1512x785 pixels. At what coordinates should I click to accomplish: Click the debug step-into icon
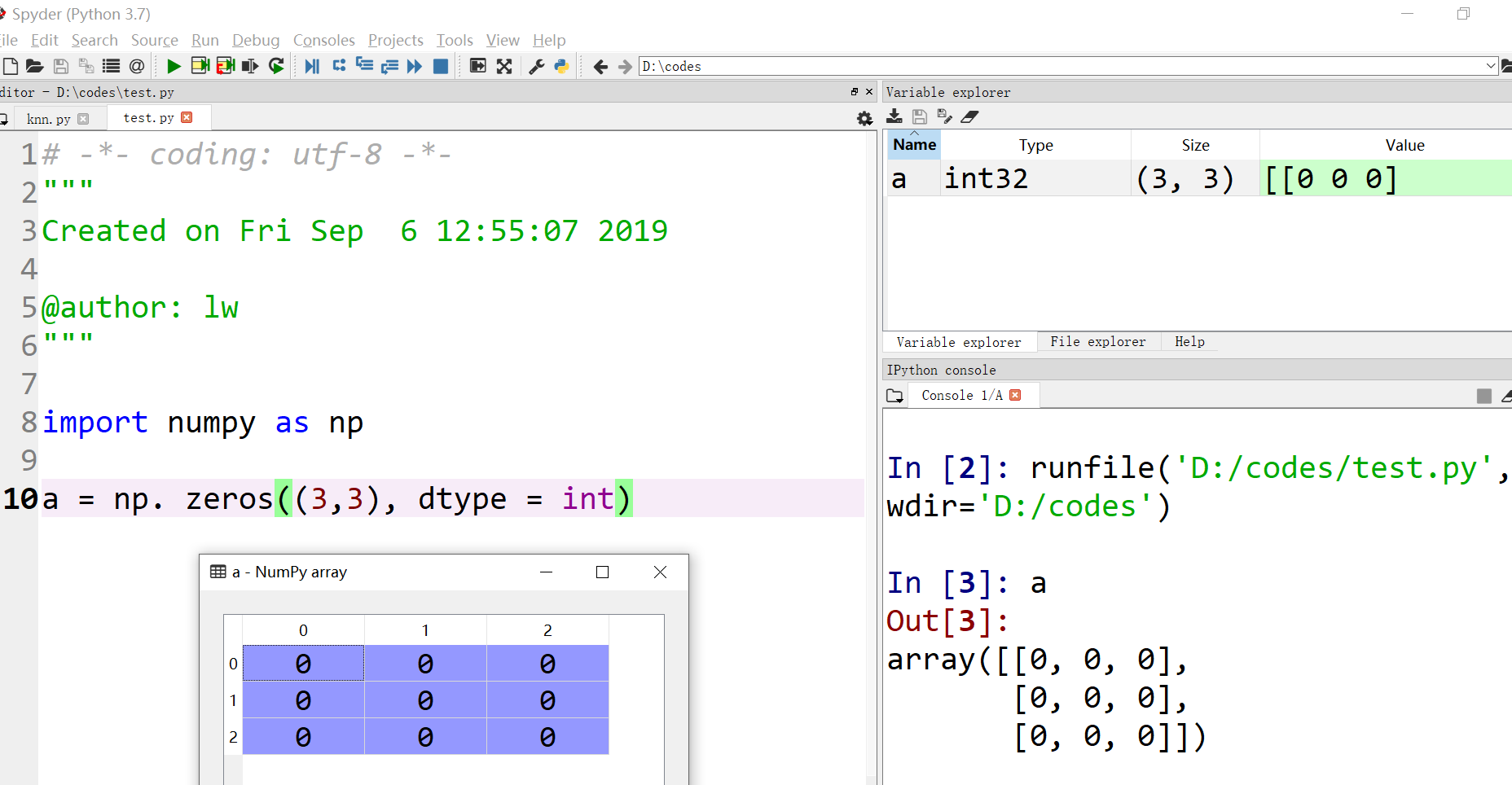(364, 65)
